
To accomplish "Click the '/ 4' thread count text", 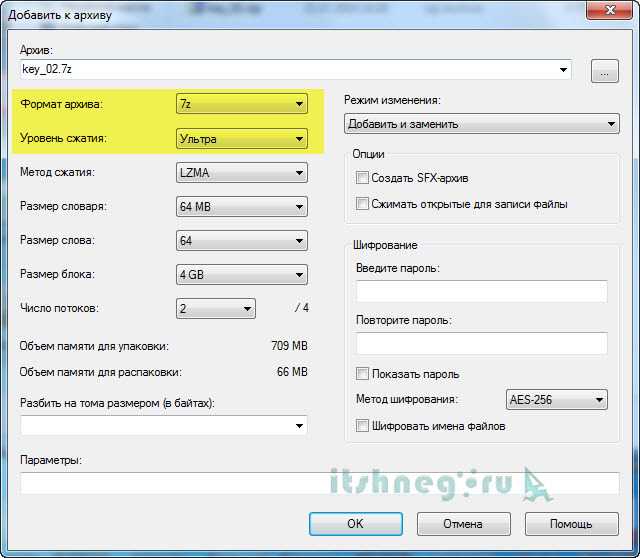I will [x=302, y=308].
